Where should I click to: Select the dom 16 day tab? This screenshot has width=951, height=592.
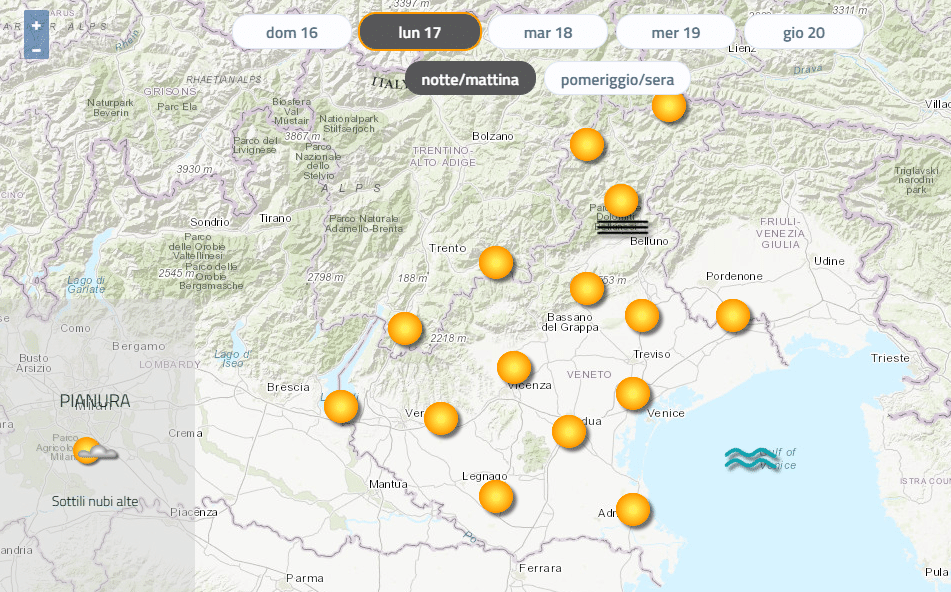point(292,32)
